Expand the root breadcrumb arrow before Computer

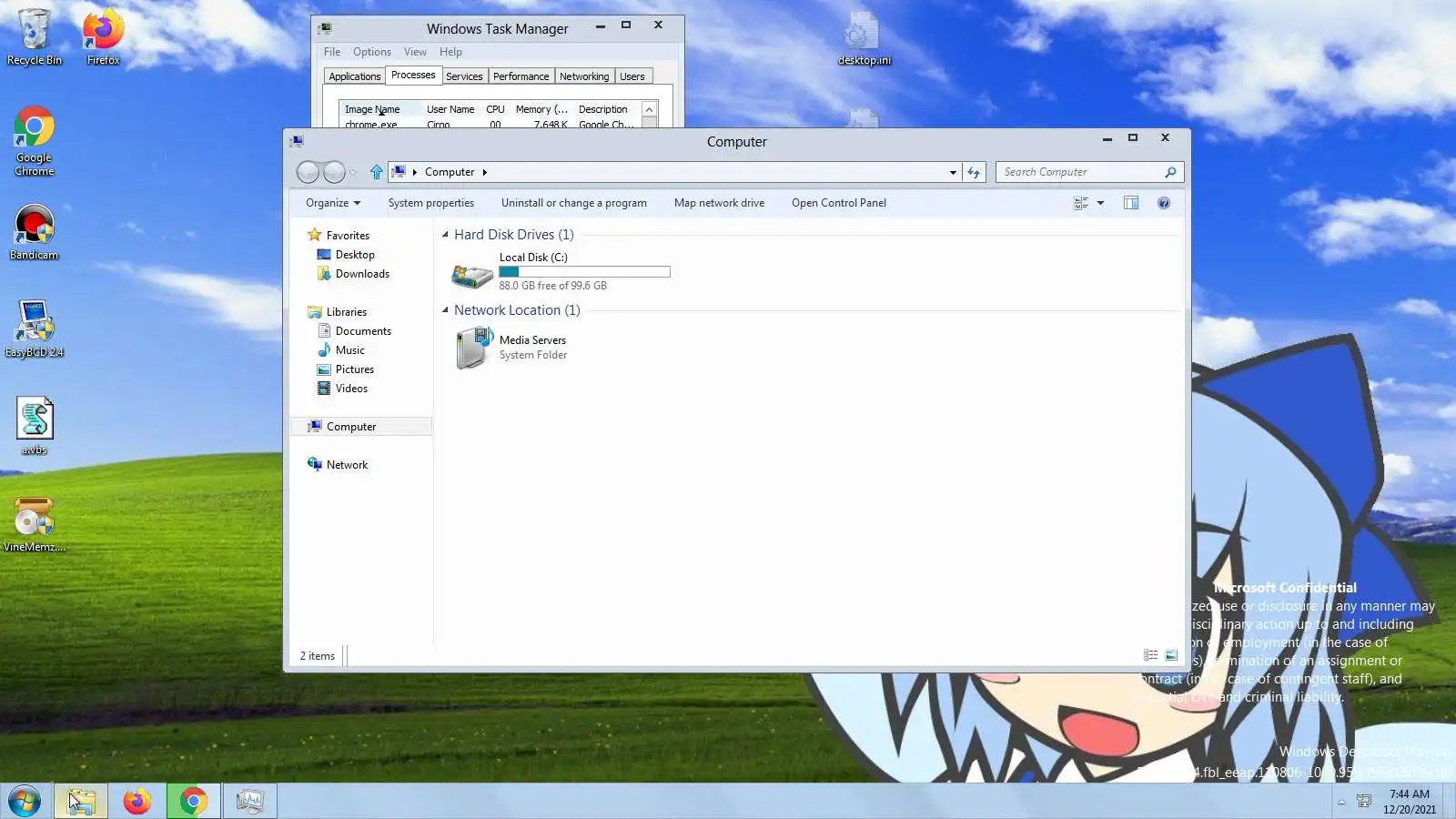coord(414,172)
